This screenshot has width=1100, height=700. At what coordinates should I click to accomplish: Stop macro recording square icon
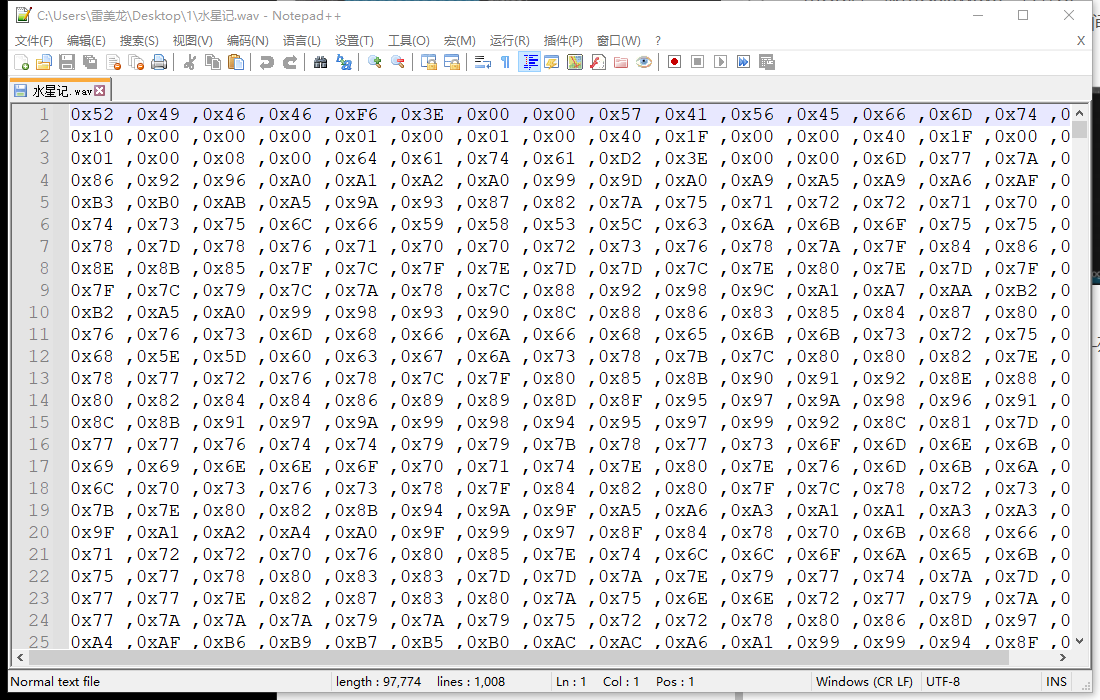coord(697,62)
